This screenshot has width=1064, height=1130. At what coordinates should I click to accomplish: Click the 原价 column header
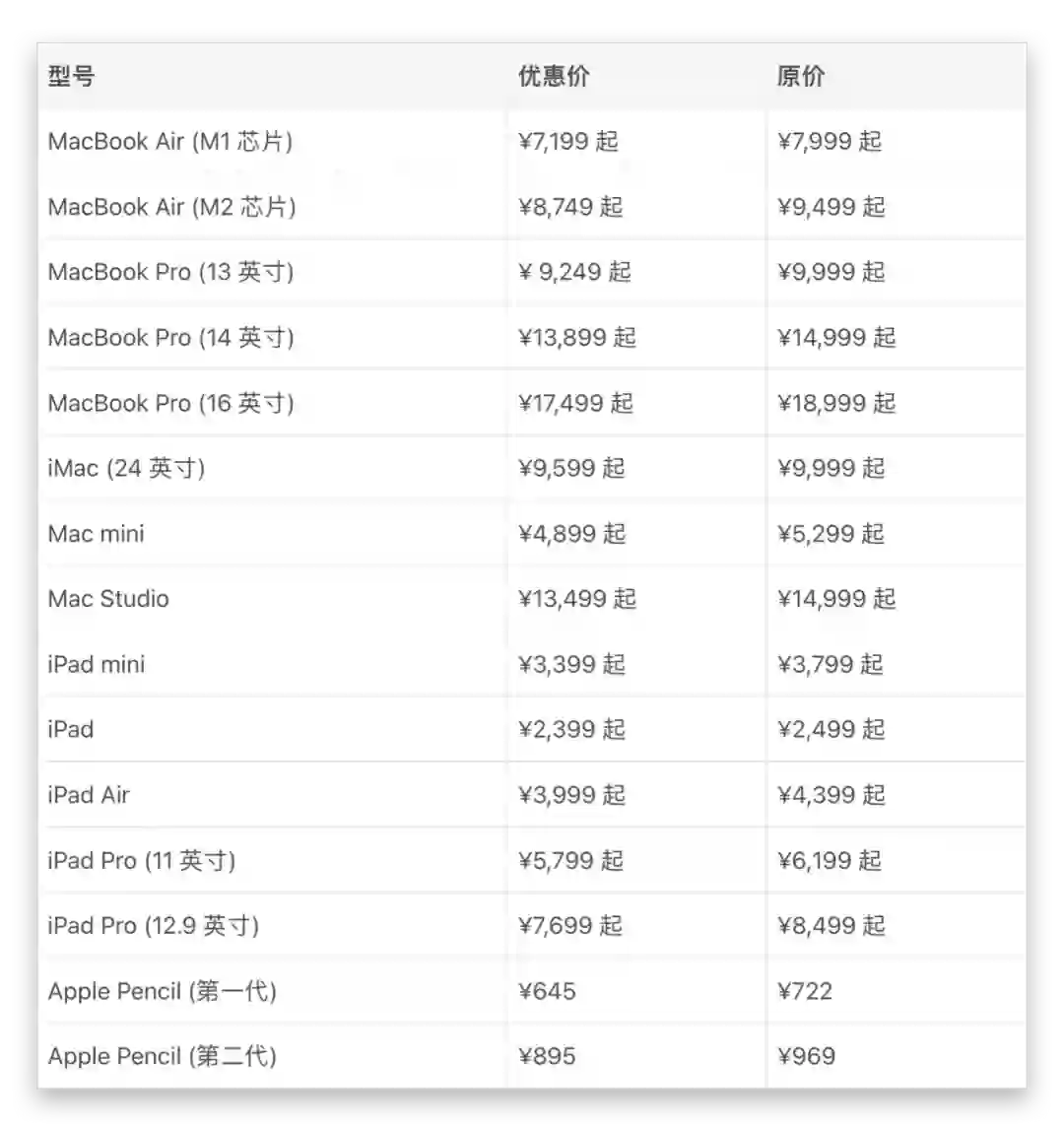800,77
